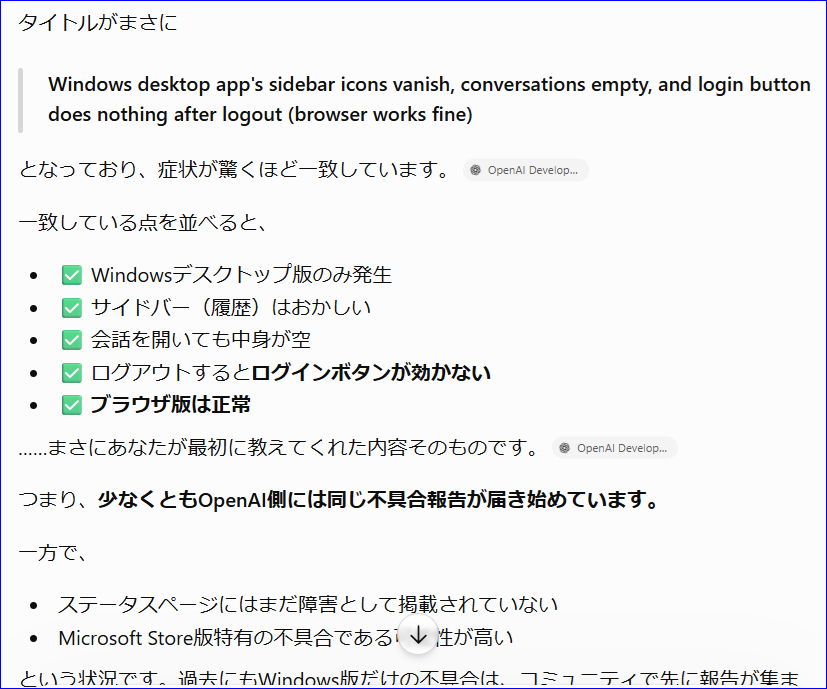Open the OpenAI Develop... chip after 内容そのものです
827x689 pixels.
(x=615, y=448)
